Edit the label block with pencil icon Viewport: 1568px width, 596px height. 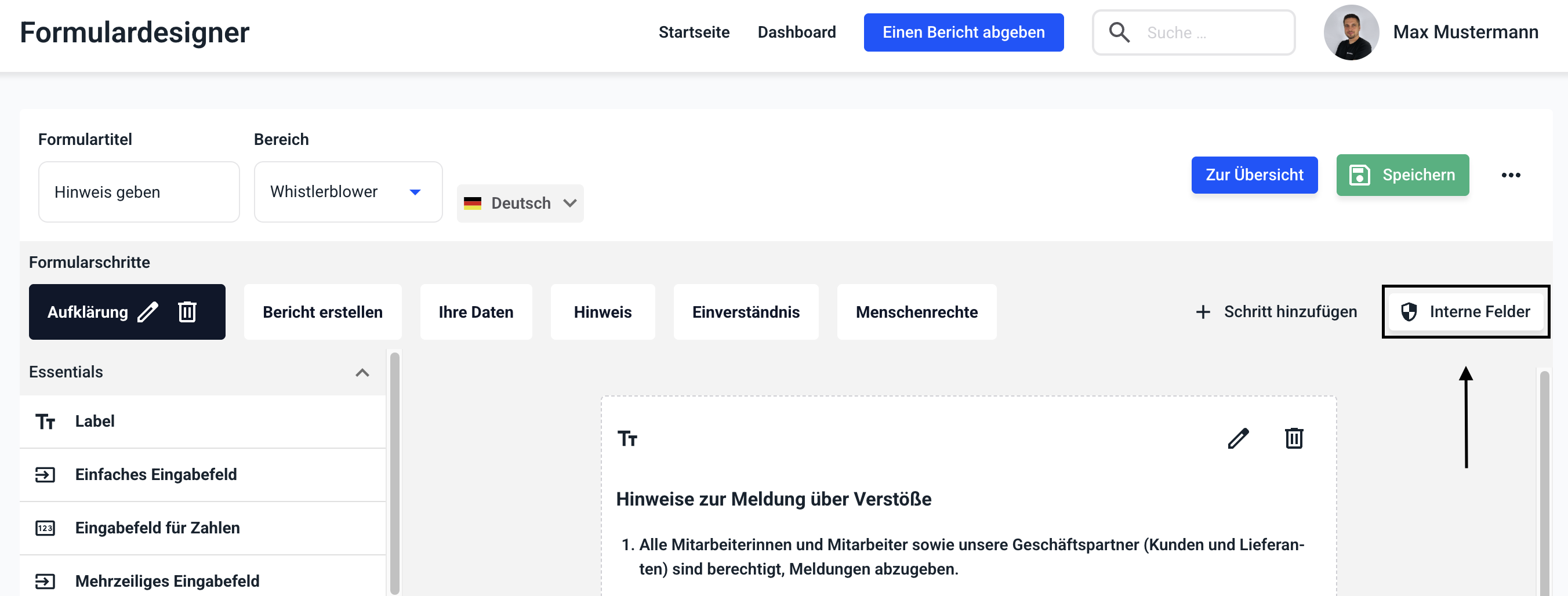coord(1238,438)
